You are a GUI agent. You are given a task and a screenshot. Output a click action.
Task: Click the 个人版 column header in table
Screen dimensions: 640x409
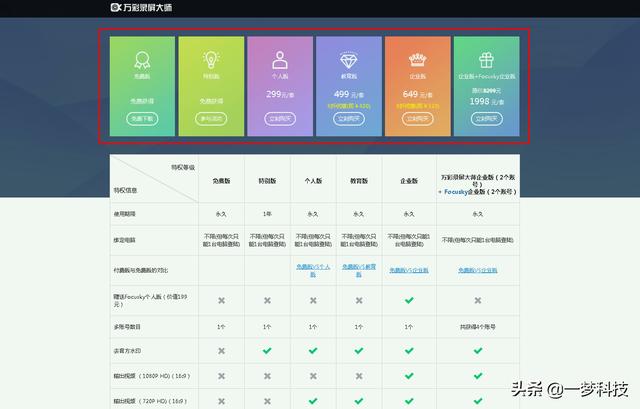tap(313, 181)
